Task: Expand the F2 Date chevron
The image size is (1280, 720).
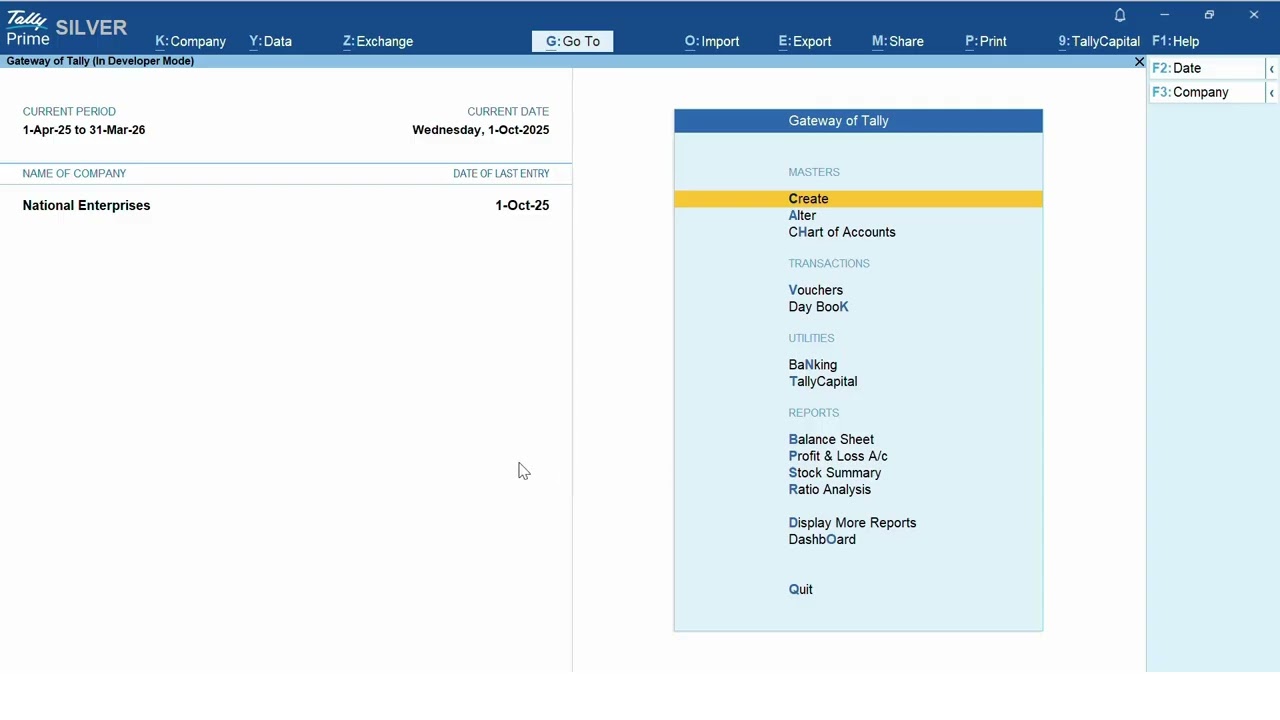Action: point(1271,68)
